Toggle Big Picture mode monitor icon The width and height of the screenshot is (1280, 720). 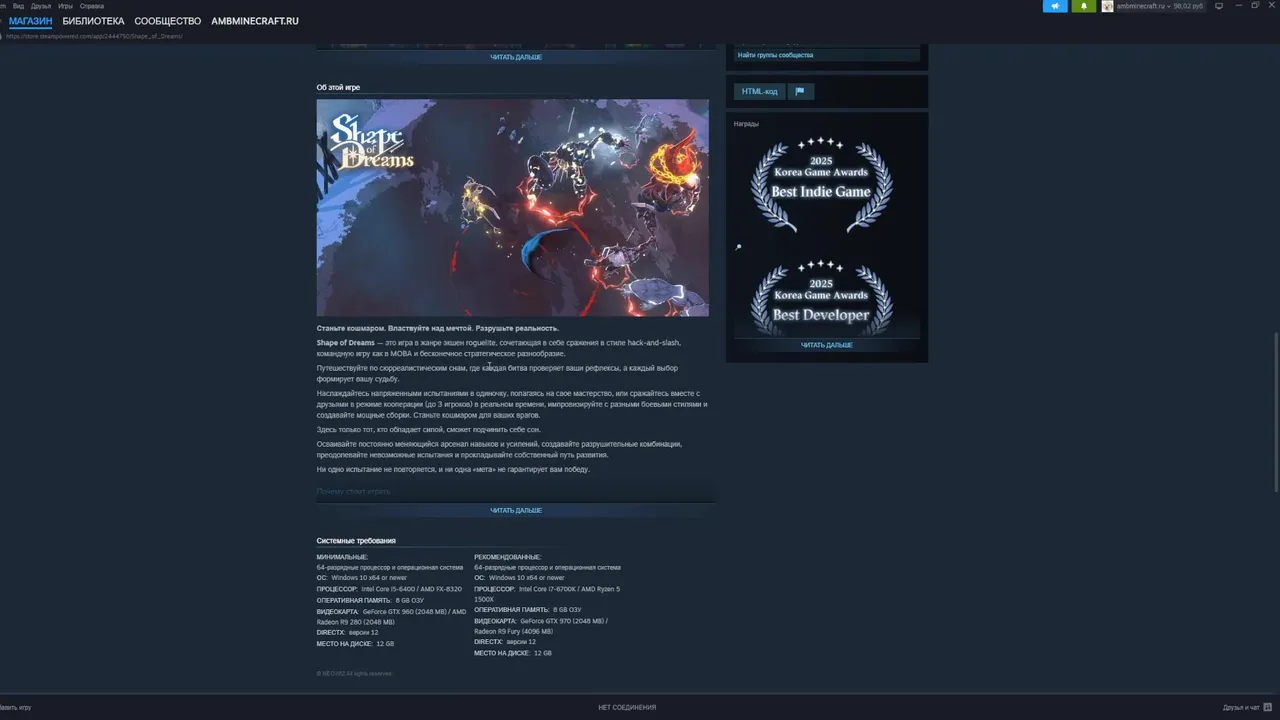click(1218, 6)
